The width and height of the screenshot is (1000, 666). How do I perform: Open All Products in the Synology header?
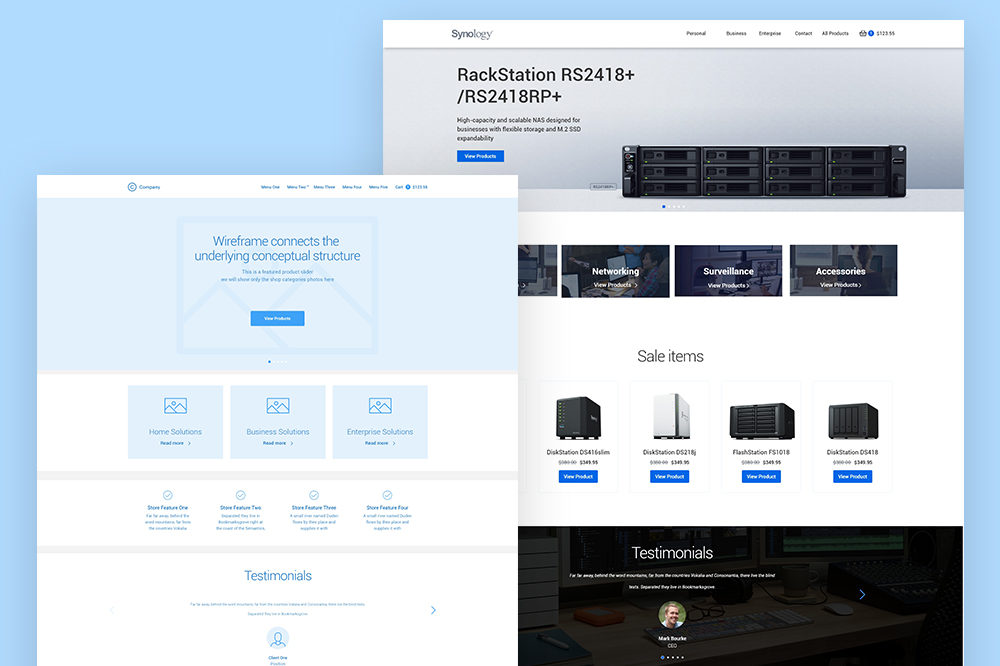[835, 33]
